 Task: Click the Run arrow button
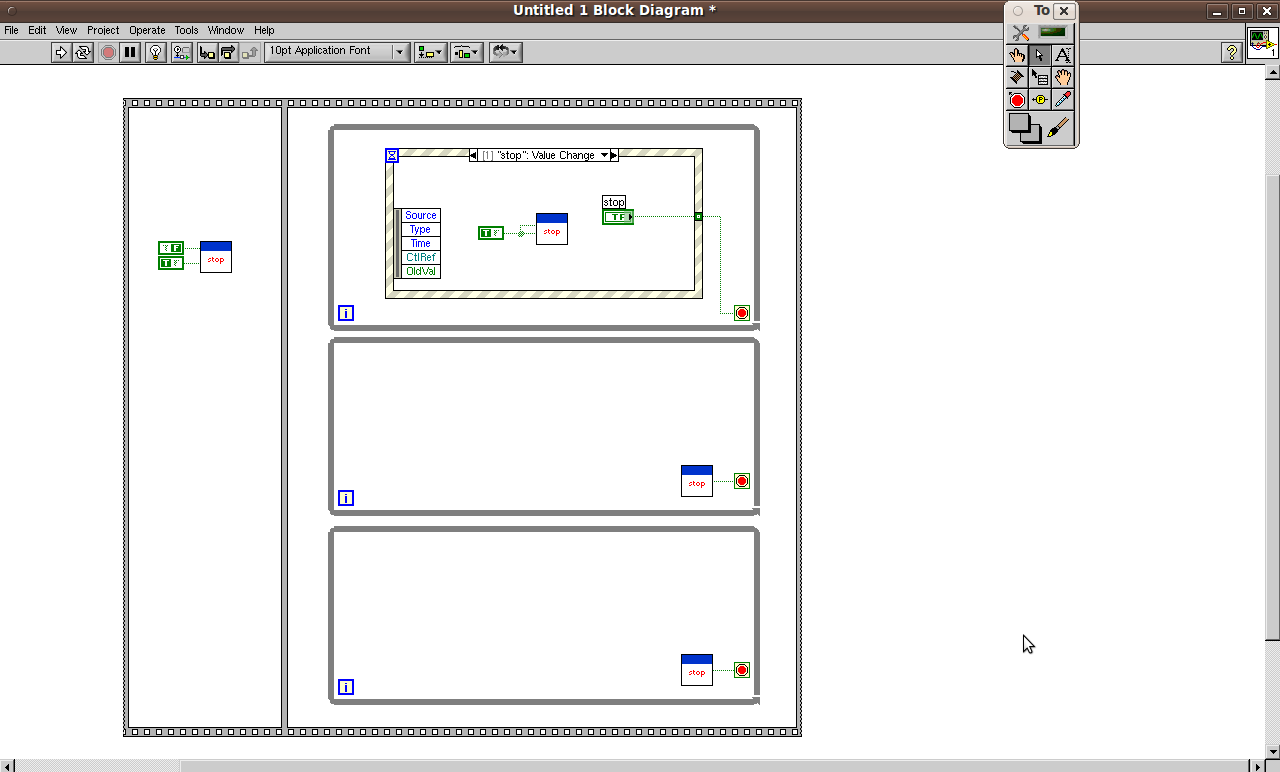point(61,52)
